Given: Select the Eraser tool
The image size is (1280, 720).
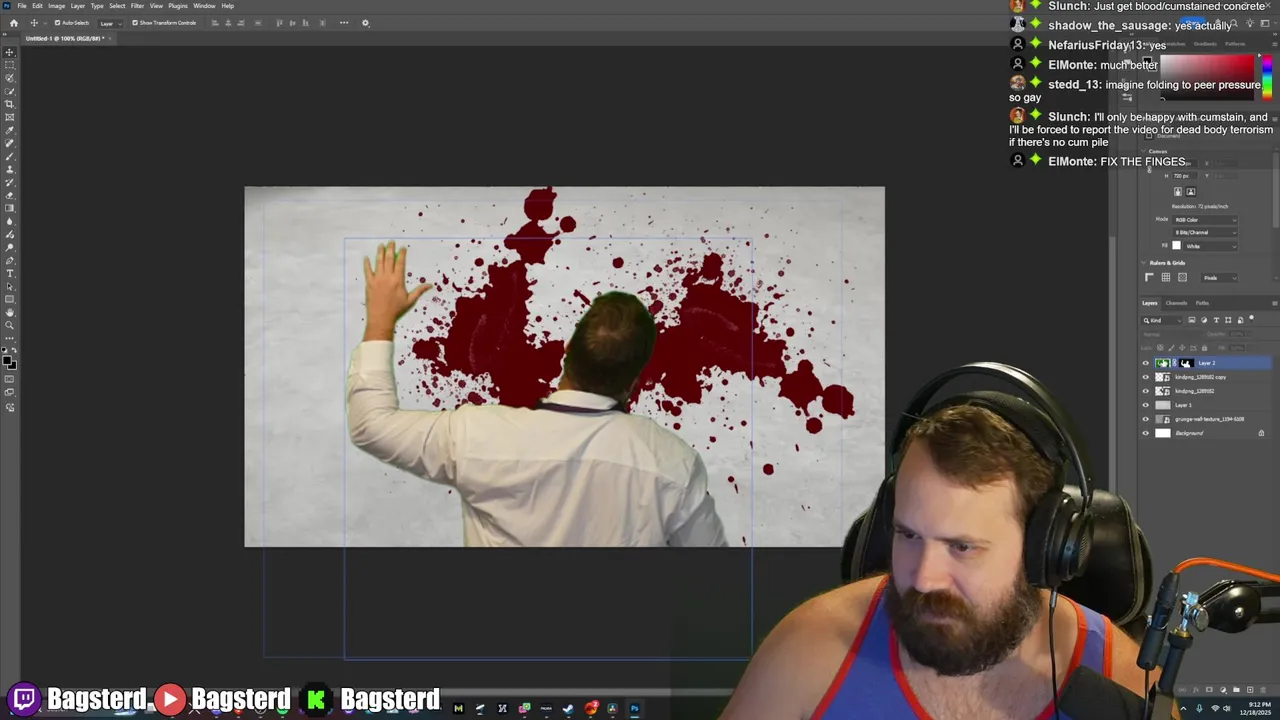Looking at the screenshot, I should [x=10, y=194].
